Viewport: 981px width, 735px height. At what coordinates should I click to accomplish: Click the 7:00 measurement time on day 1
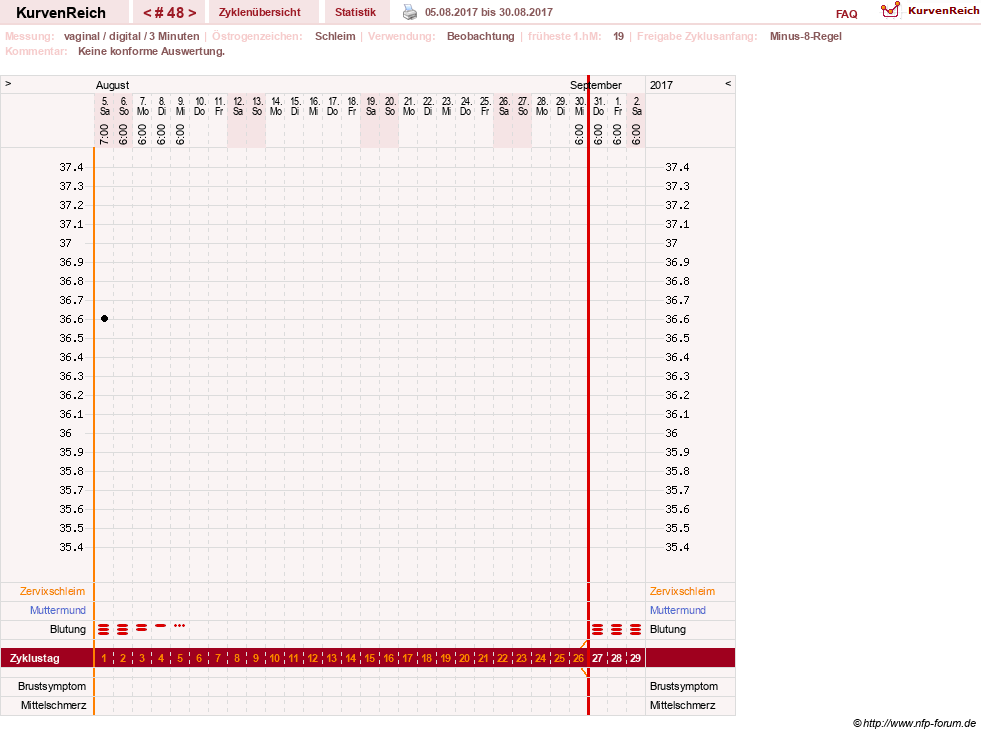104,134
